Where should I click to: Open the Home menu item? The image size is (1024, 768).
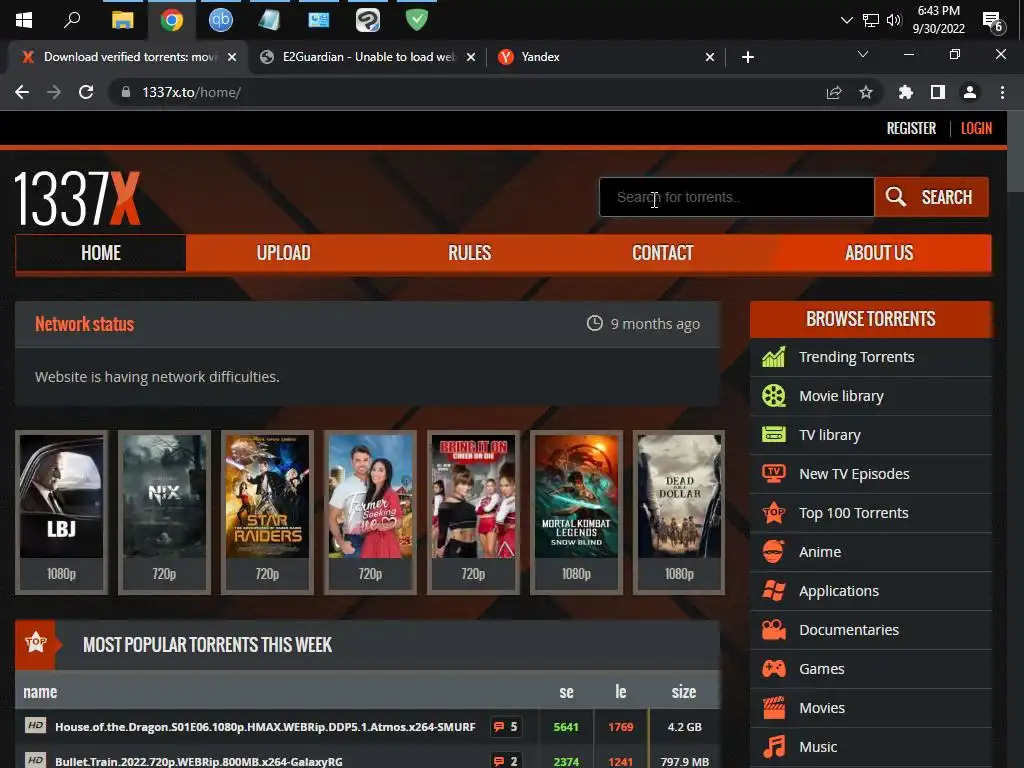tap(101, 253)
